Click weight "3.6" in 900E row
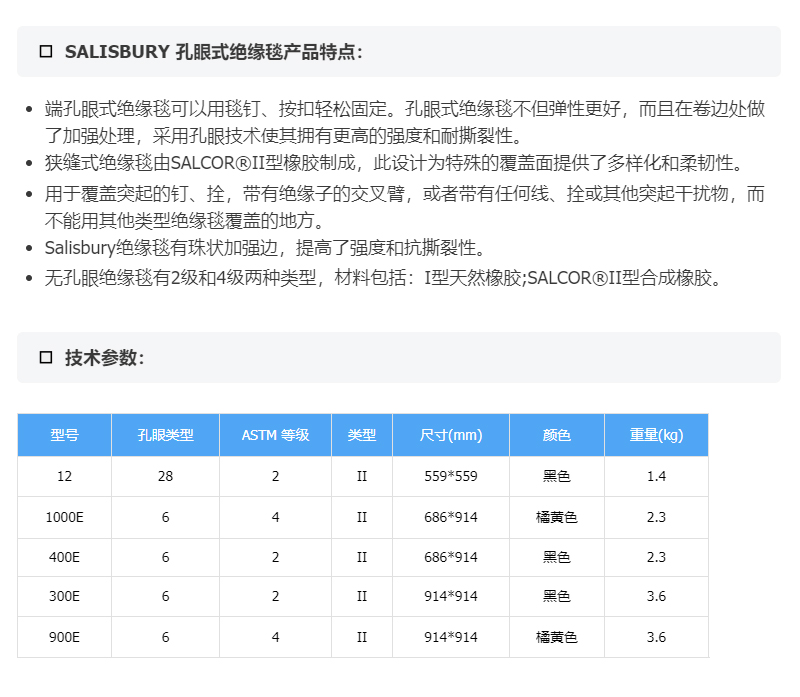Viewport: 800px width, 697px height. (x=656, y=637)
